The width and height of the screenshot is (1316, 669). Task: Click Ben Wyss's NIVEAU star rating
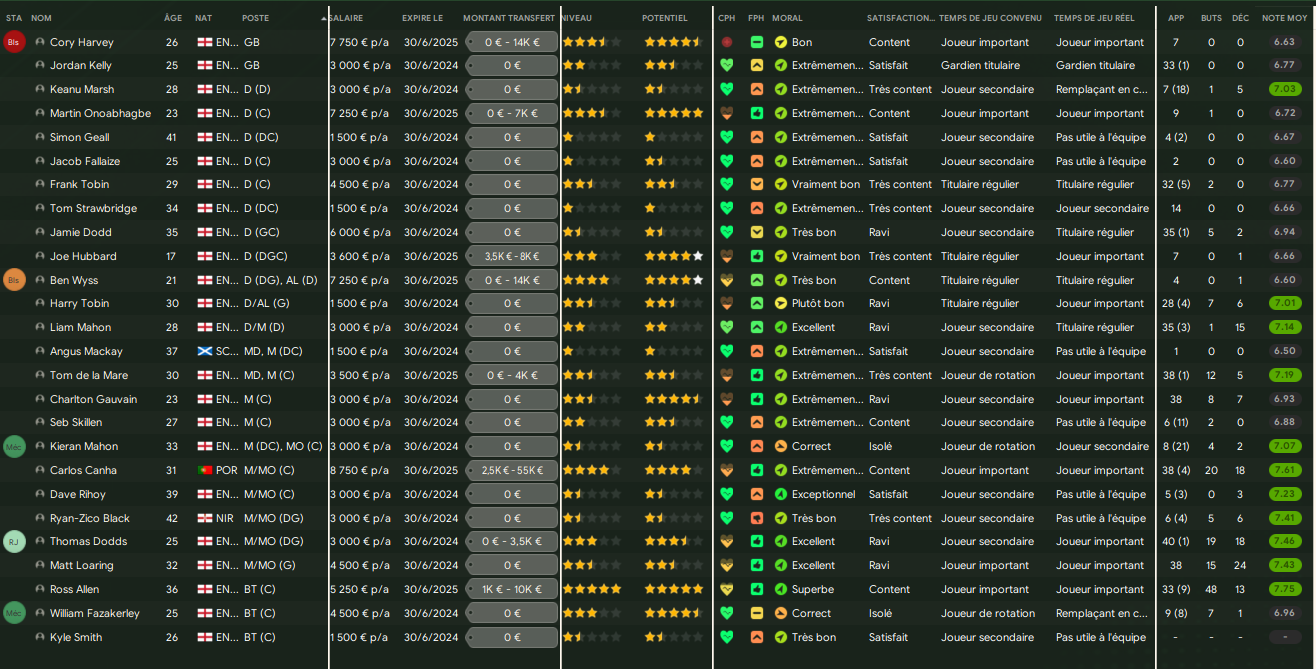pos(592,280)
